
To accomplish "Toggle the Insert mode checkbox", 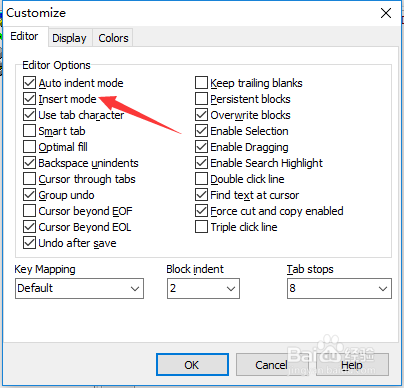I will click(29, 99).
